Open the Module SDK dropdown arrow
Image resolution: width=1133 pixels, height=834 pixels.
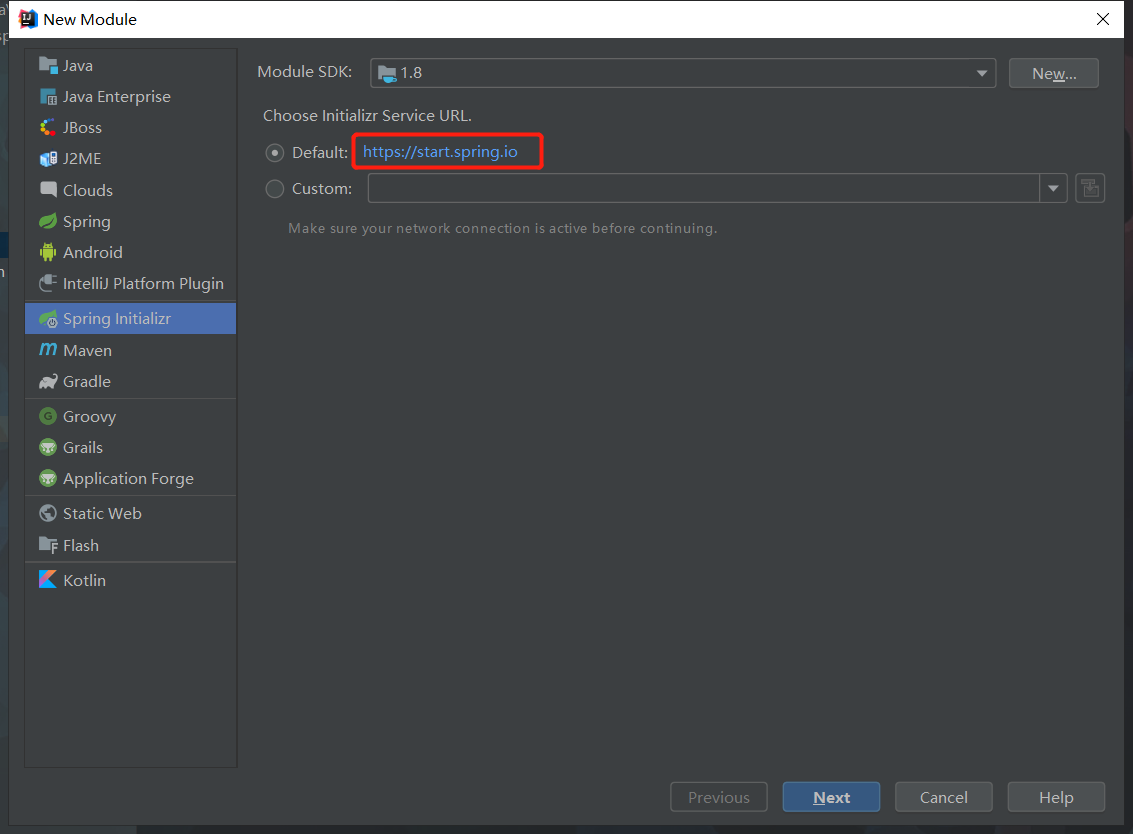[x=982, y=73]
